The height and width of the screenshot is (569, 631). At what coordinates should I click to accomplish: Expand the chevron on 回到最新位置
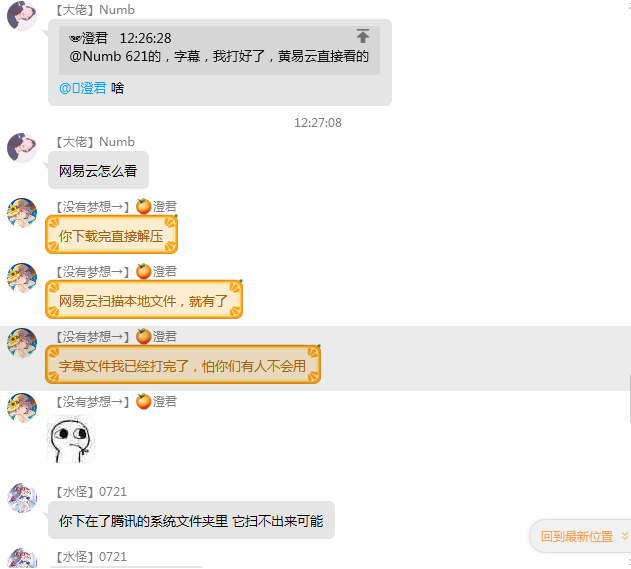[x=625, y=536]
